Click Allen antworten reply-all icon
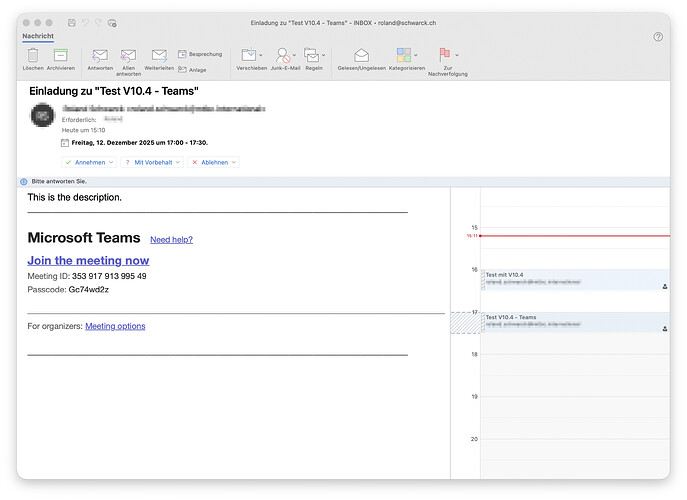The image size is (687, 500). 128,56
